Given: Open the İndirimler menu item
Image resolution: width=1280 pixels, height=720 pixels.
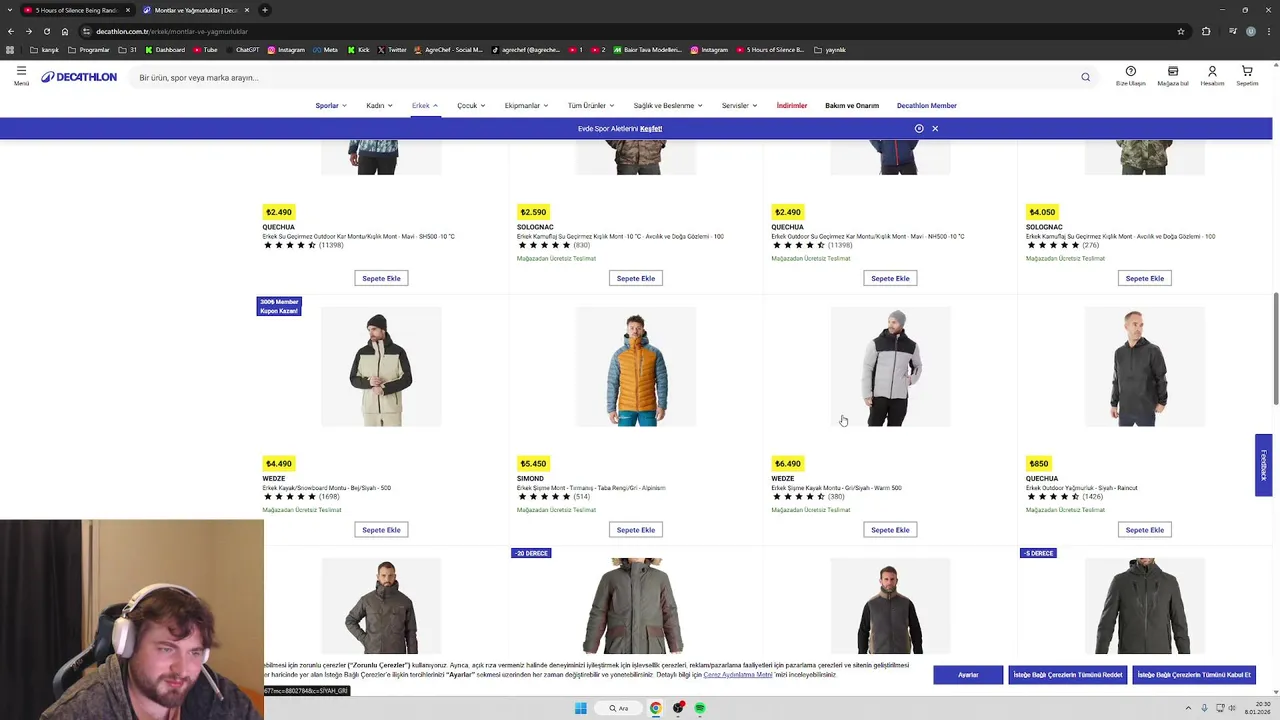Looking at the screenshot, I should click(791, 105).
